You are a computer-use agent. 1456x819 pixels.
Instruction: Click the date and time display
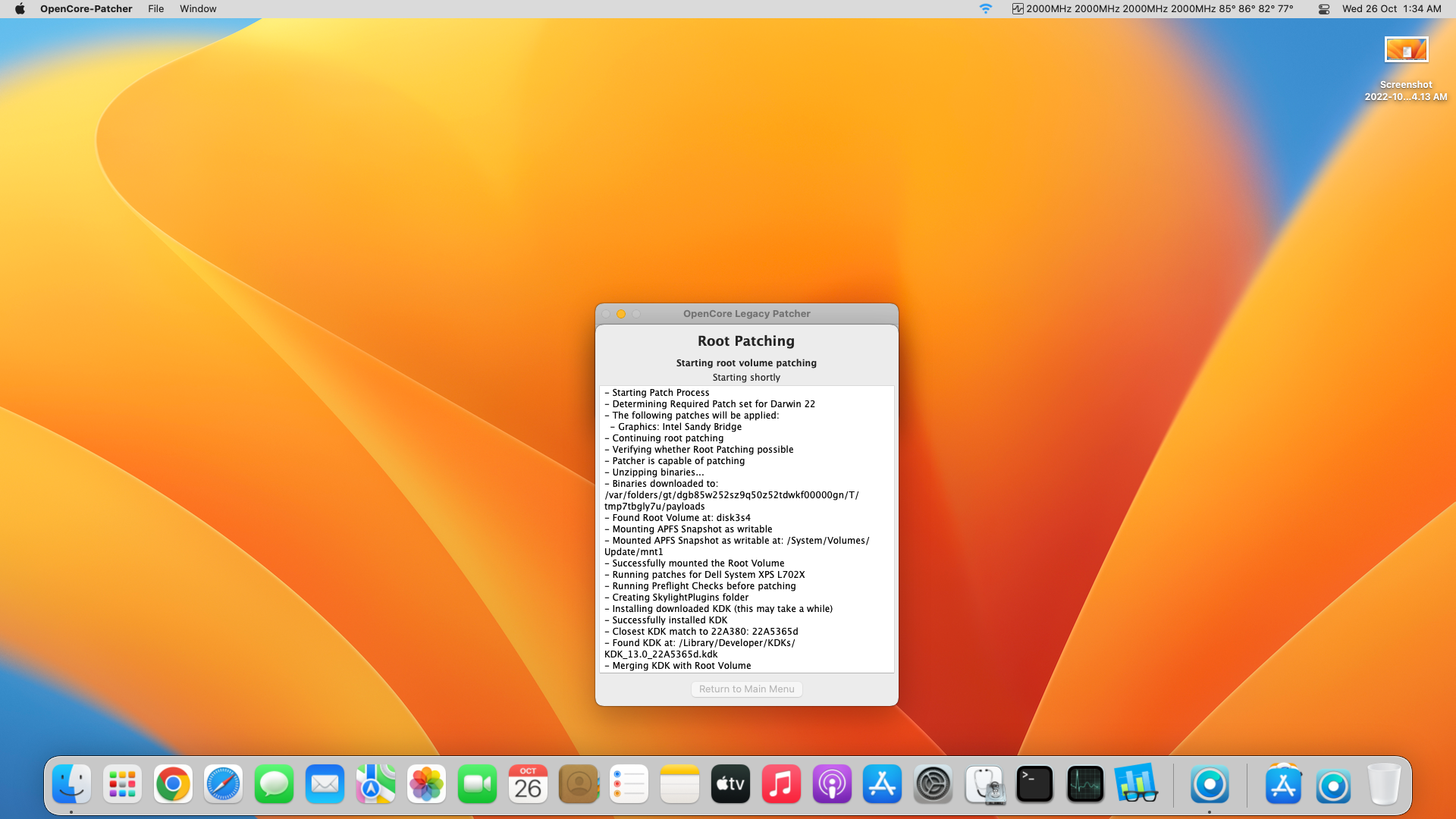(1392, 9)
